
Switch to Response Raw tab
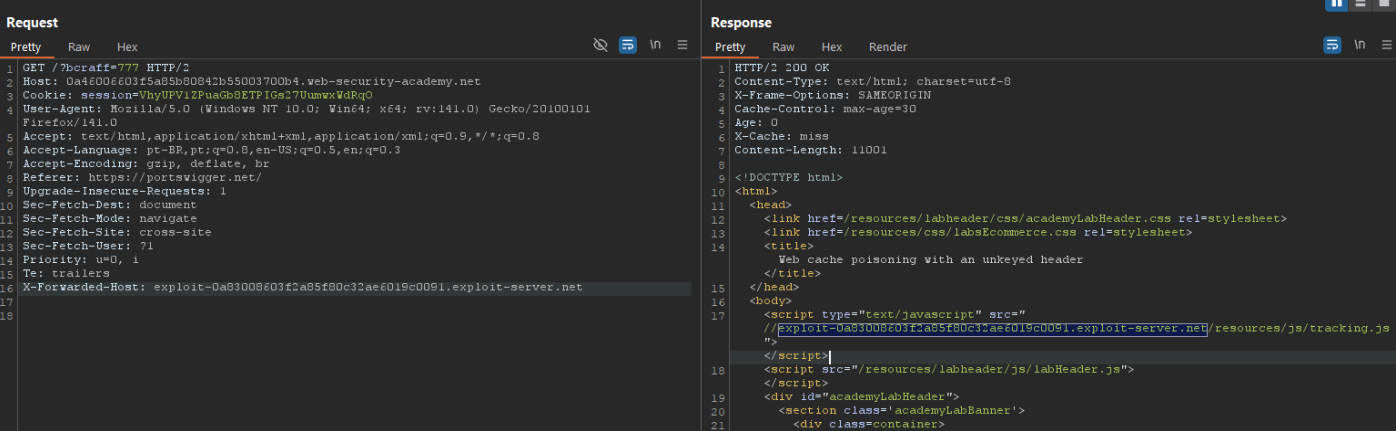(783, 47)
